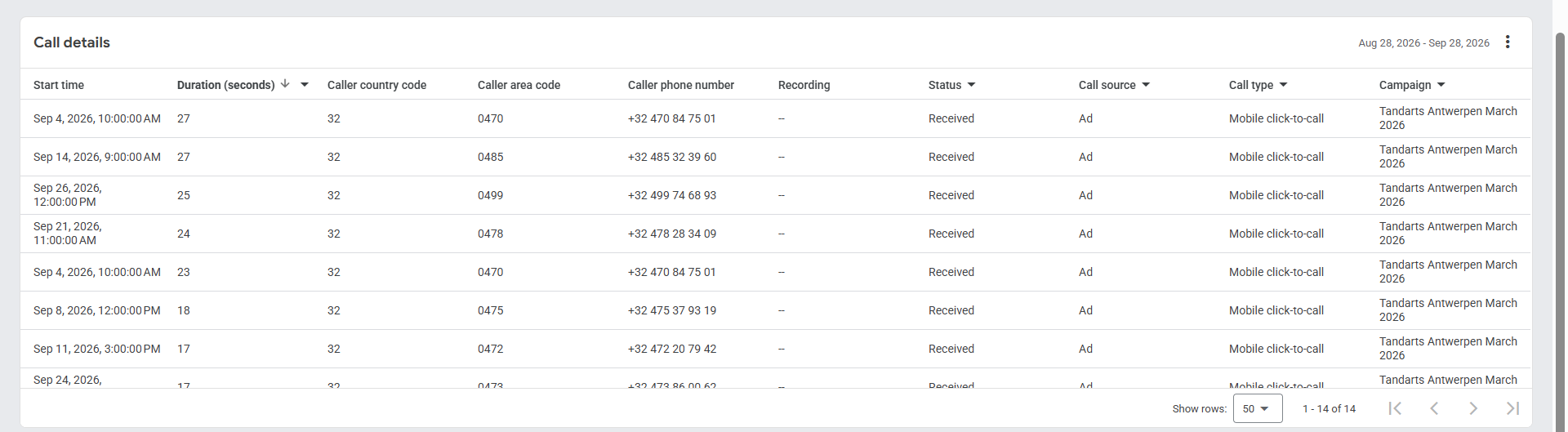Click area code 0499

point(491,195)
